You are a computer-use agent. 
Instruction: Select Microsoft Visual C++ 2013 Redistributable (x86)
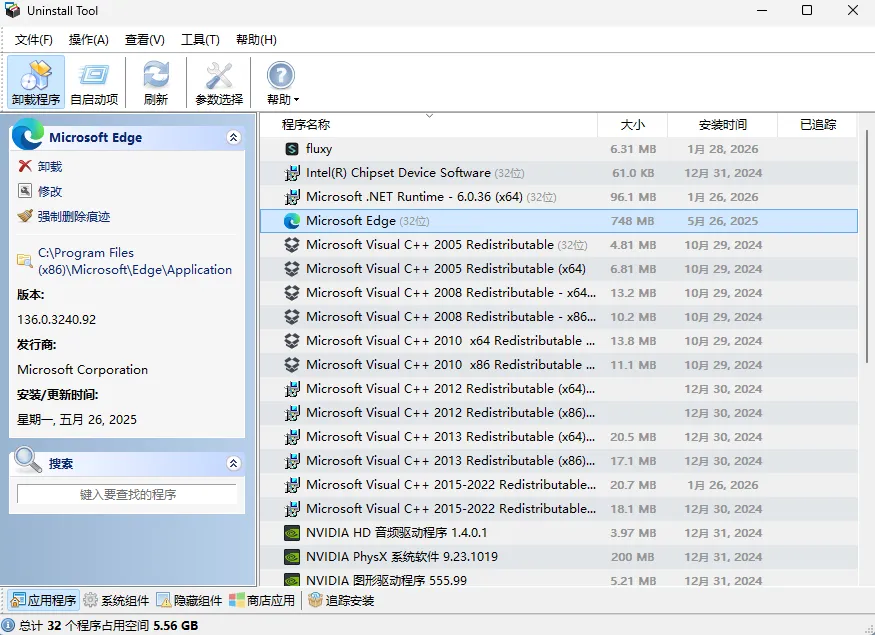[559, 461]
